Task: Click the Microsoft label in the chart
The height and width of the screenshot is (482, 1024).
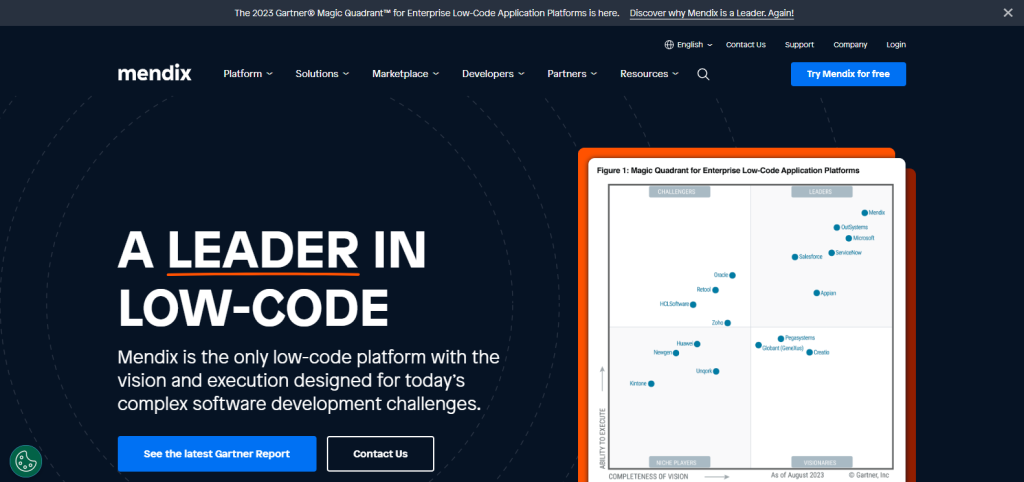Action: (x=863, y=238)
